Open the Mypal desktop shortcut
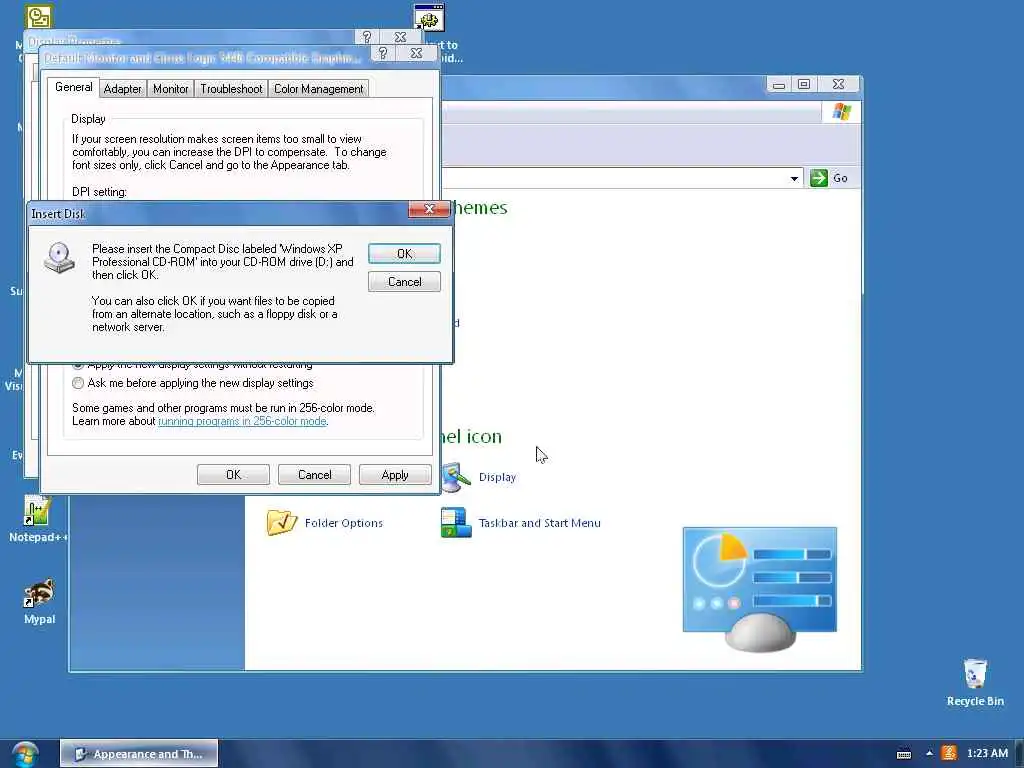Image resolution: width=1024 pixels, height=768 pixels. (x=39, y=602)
